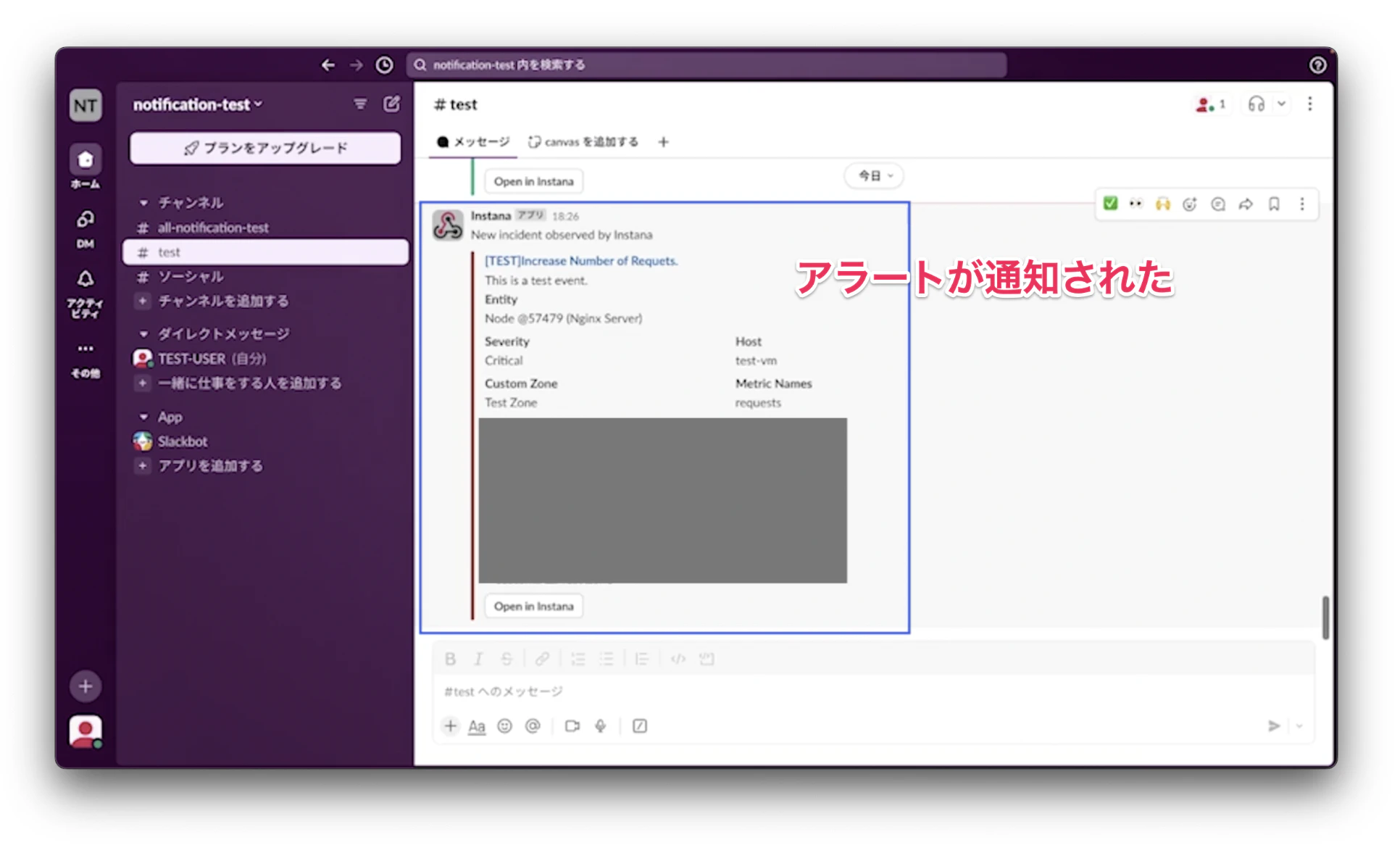Mention someone with the @ icon
This screenshot has width=1400, height=861.
click(x=533, y=726)
